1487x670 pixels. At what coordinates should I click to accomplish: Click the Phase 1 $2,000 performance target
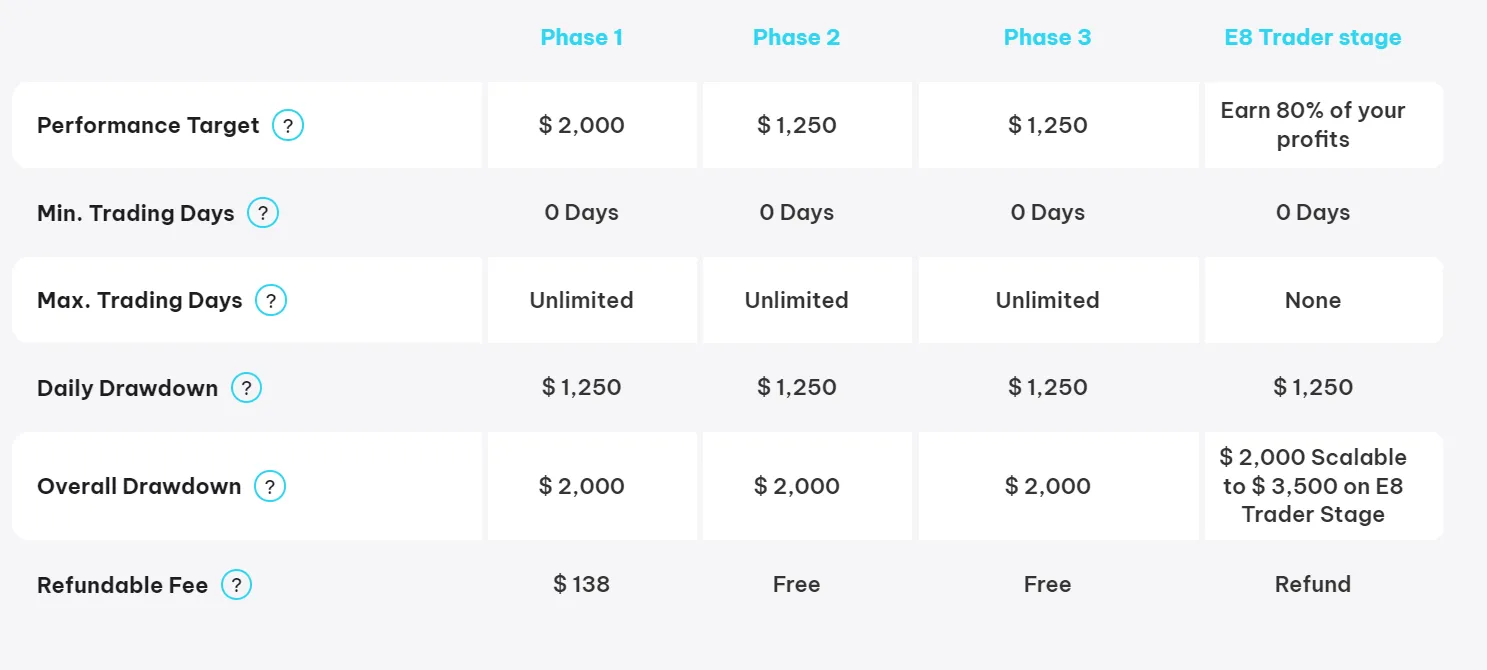tap(581, 126)
